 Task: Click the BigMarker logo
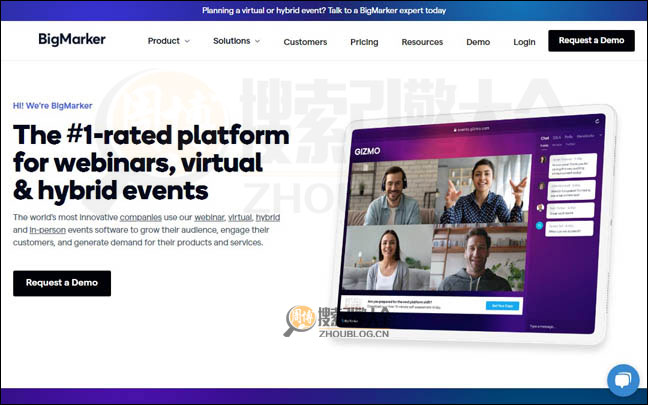click(72, 40)
